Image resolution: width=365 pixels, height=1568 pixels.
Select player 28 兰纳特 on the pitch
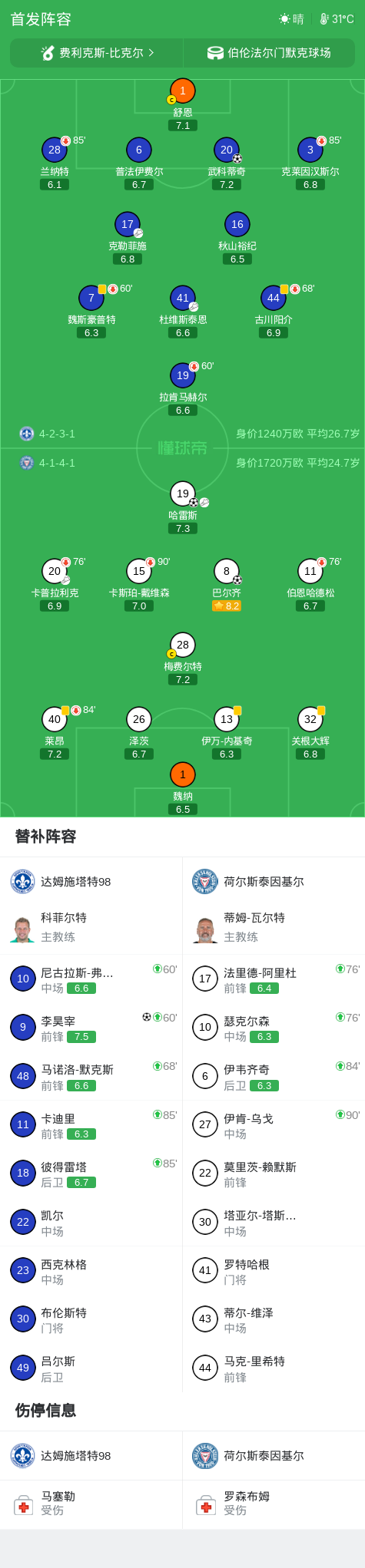[55, 150]
